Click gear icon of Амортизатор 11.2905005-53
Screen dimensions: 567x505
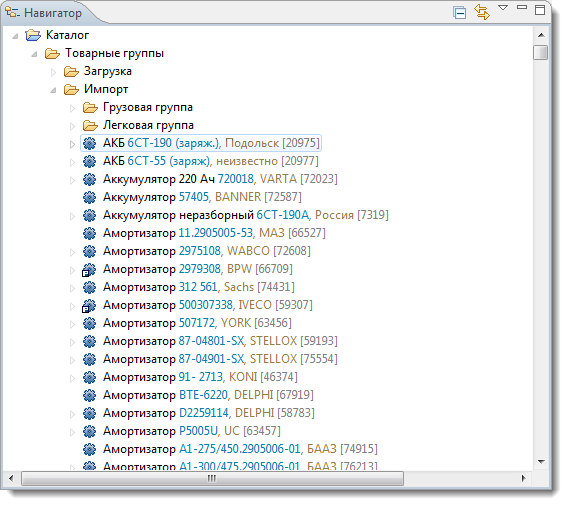point(89,233)
